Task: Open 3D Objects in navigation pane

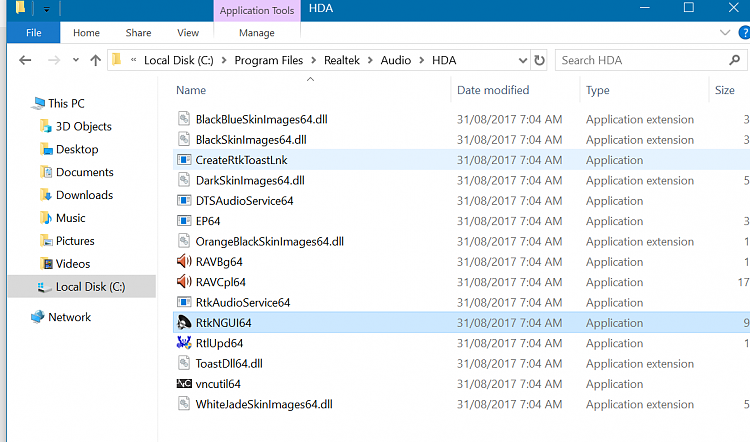Action: [x=84, y=126]
